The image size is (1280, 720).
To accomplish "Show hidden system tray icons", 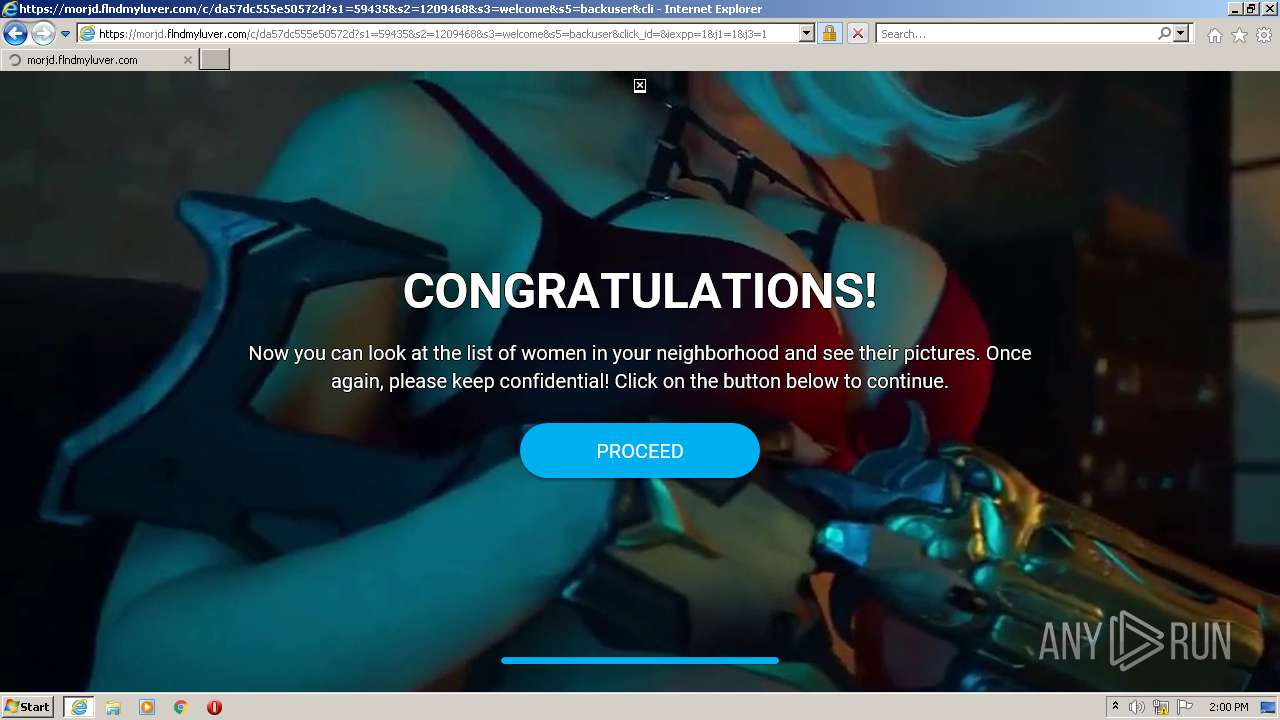I will 1116,707.
